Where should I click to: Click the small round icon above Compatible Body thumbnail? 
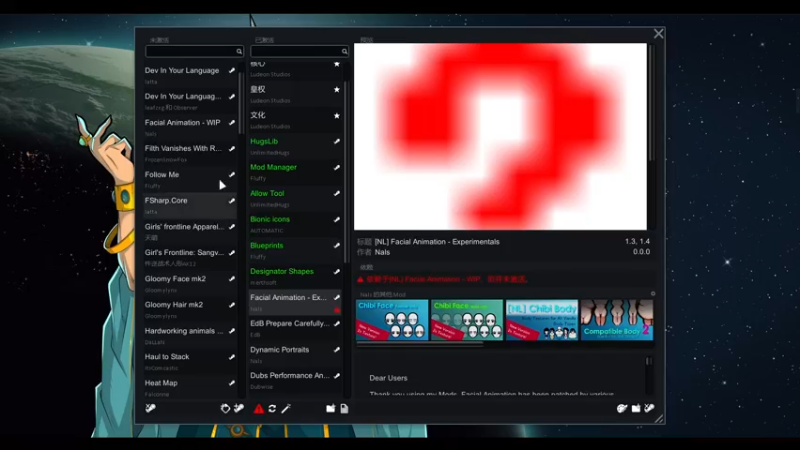[x=653, y=294]
